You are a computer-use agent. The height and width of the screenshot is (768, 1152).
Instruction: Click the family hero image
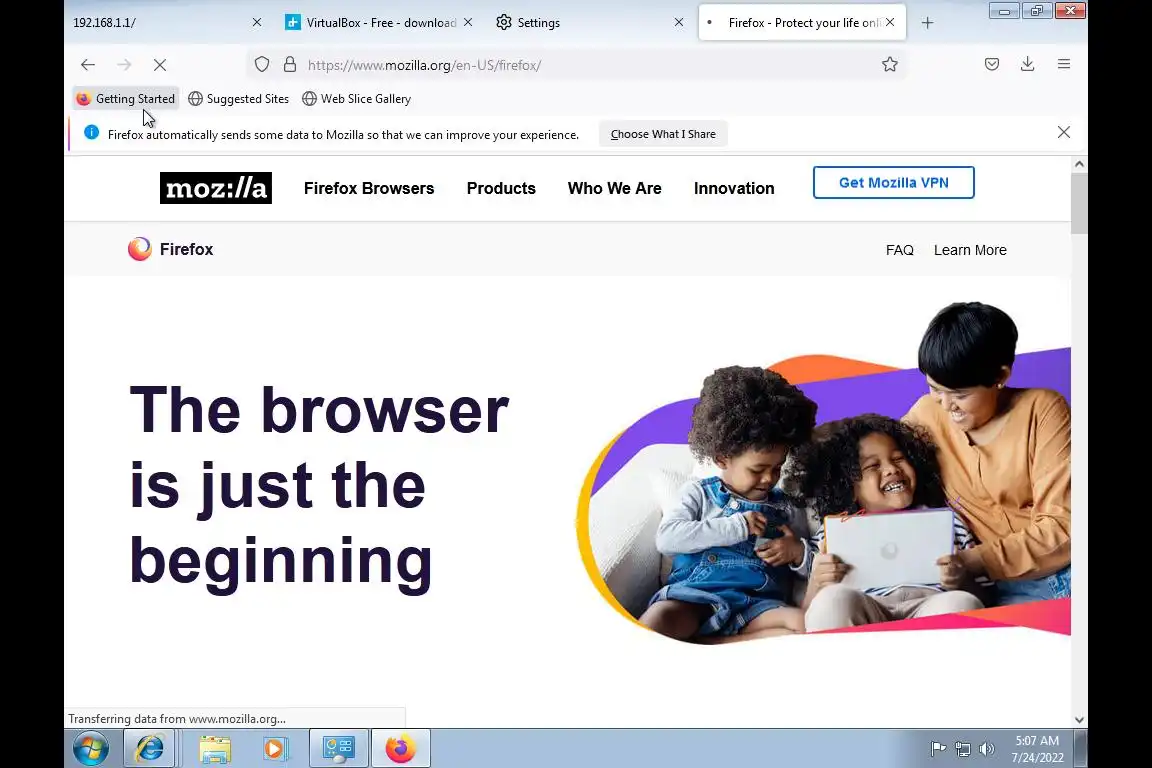pyautogui.click(x=823, y=474)
